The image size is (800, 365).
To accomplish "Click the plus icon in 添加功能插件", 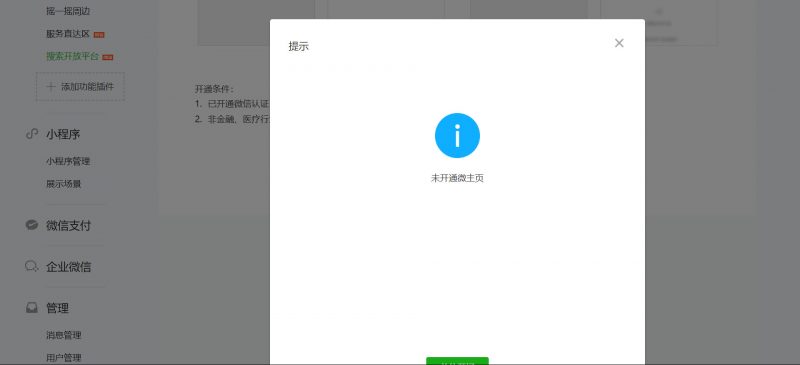I will [x=51, y=87].
